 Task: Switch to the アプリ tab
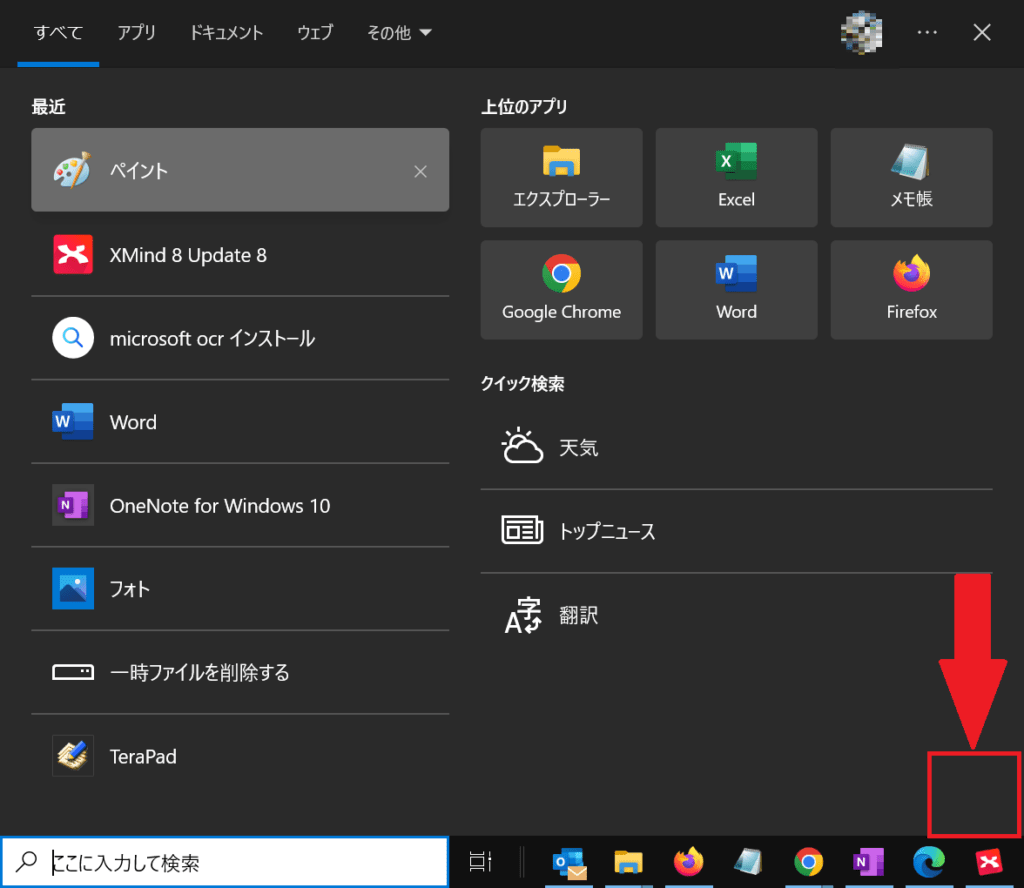(137, 32)
